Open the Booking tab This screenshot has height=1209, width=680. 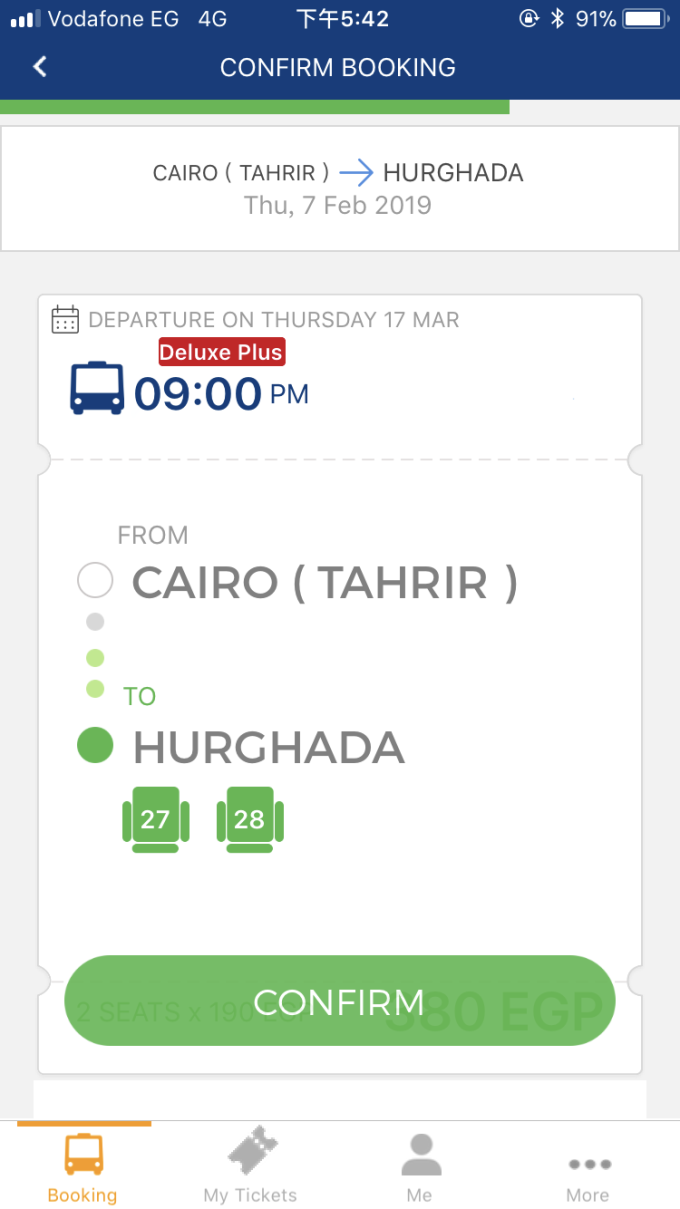point(83,1167)
